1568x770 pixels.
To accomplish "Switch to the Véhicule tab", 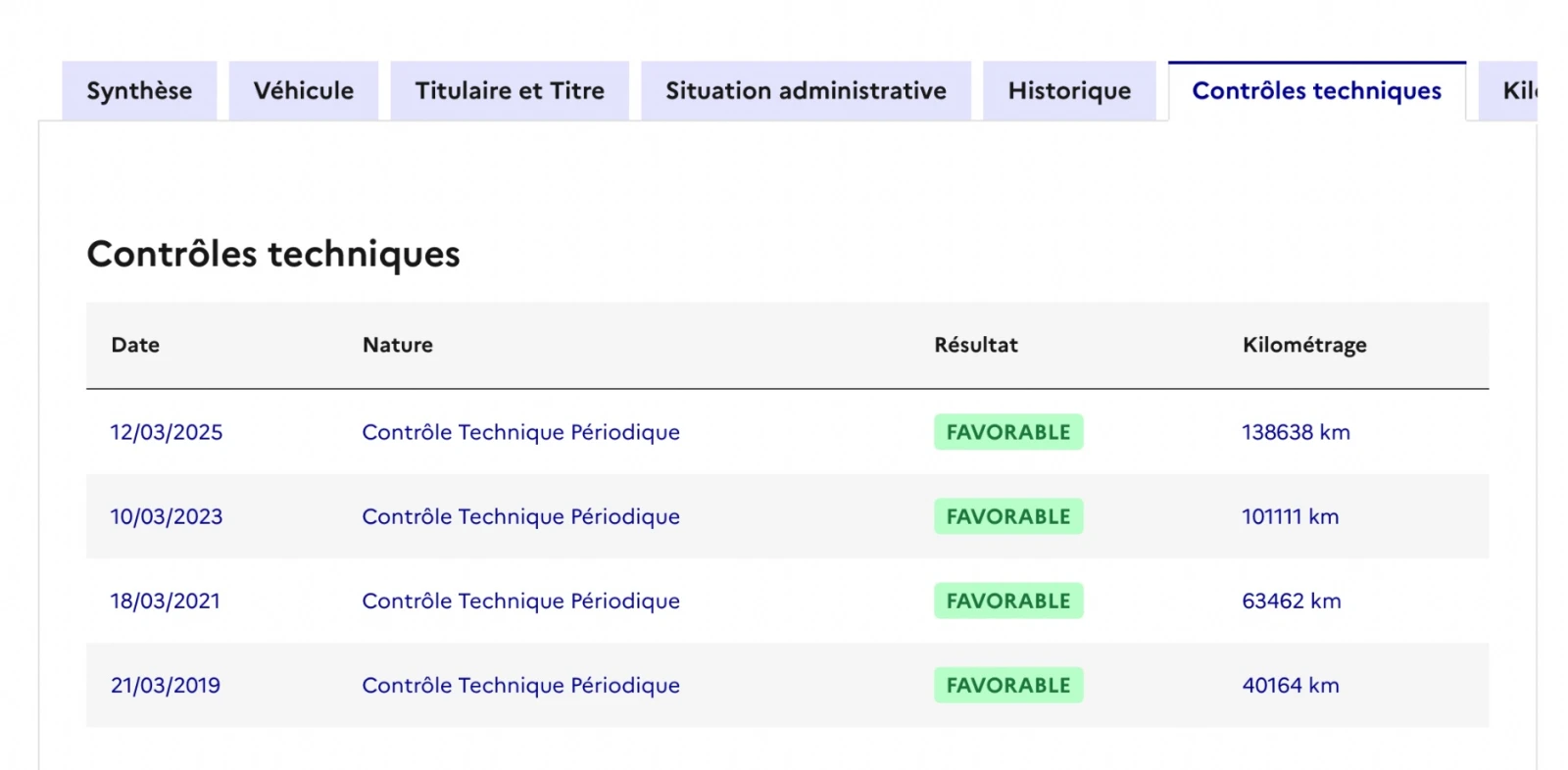I will (304, 91).
